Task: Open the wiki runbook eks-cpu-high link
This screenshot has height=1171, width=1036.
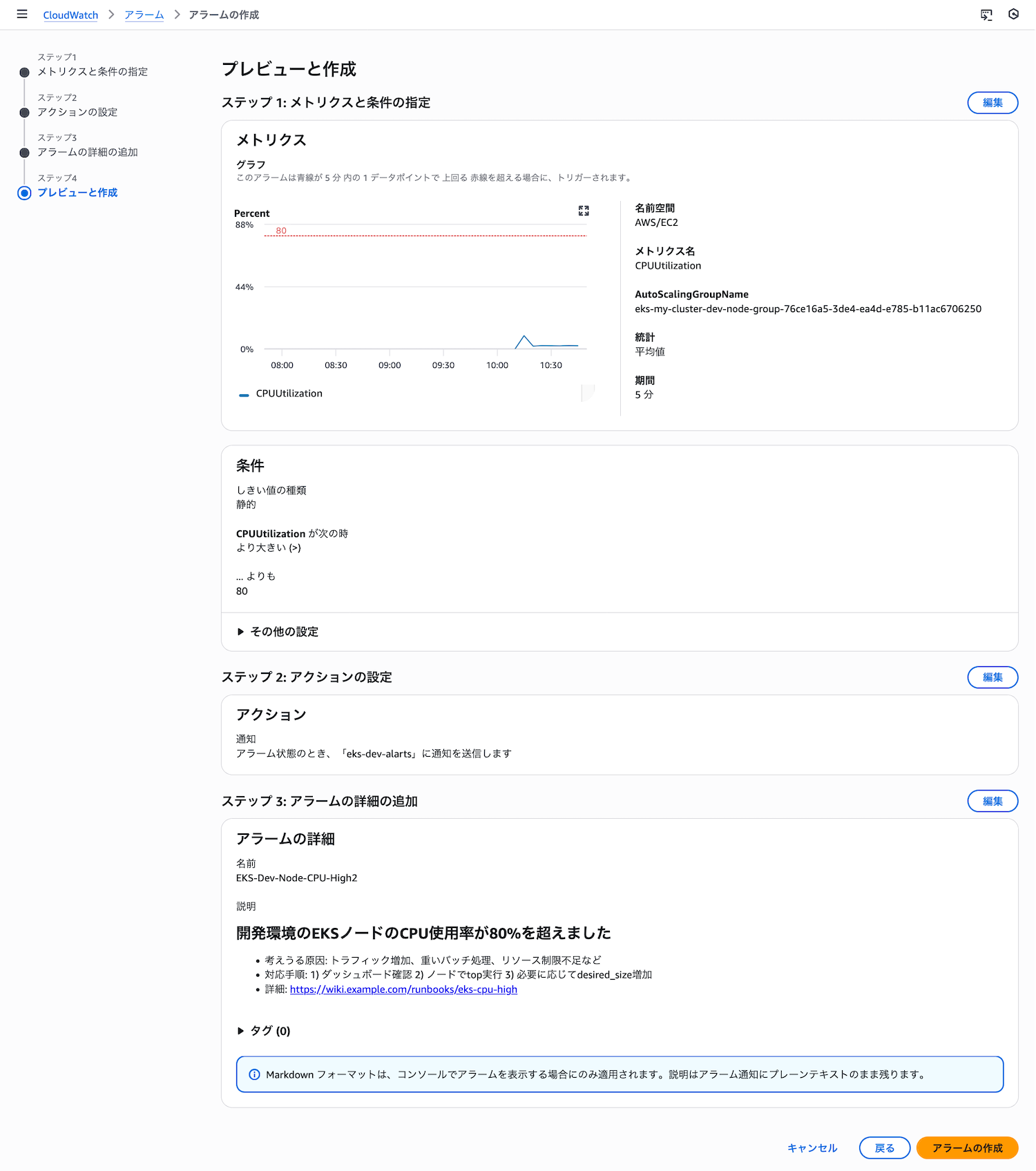Action: [x=403, y=989]
